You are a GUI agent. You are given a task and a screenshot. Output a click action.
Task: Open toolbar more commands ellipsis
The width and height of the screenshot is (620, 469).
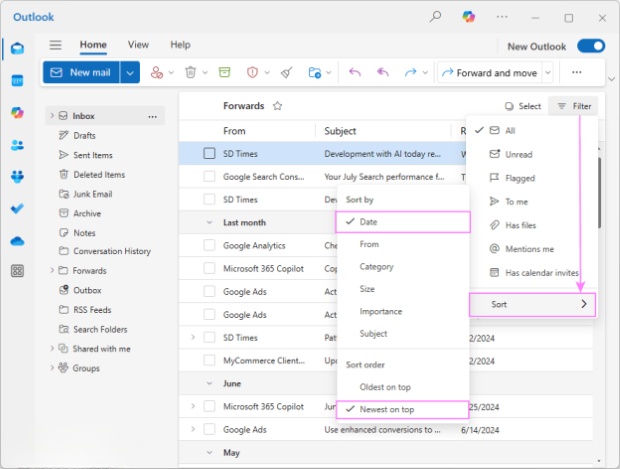[577, 72]
